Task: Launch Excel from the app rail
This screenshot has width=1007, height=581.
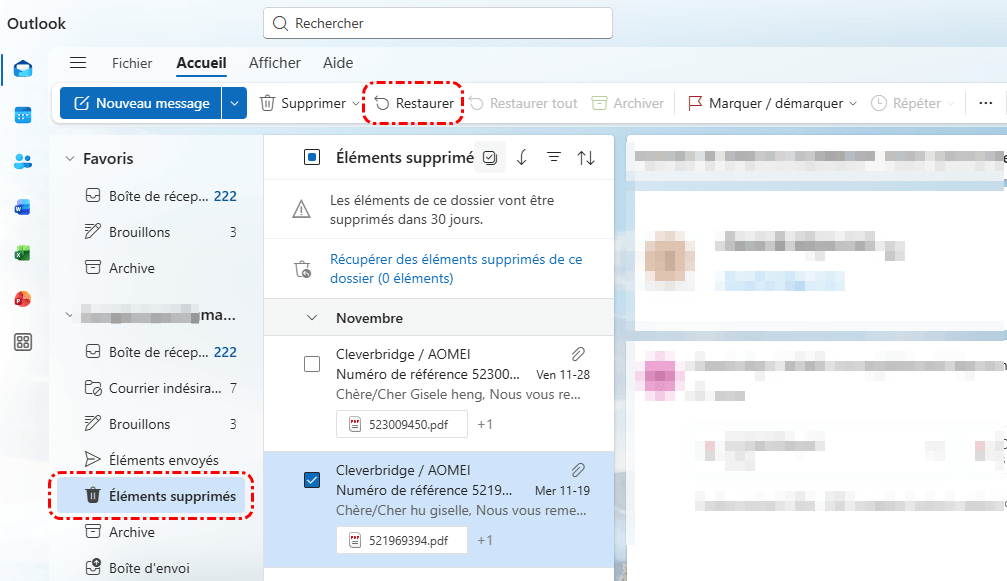Action: (x=22, y=253)
